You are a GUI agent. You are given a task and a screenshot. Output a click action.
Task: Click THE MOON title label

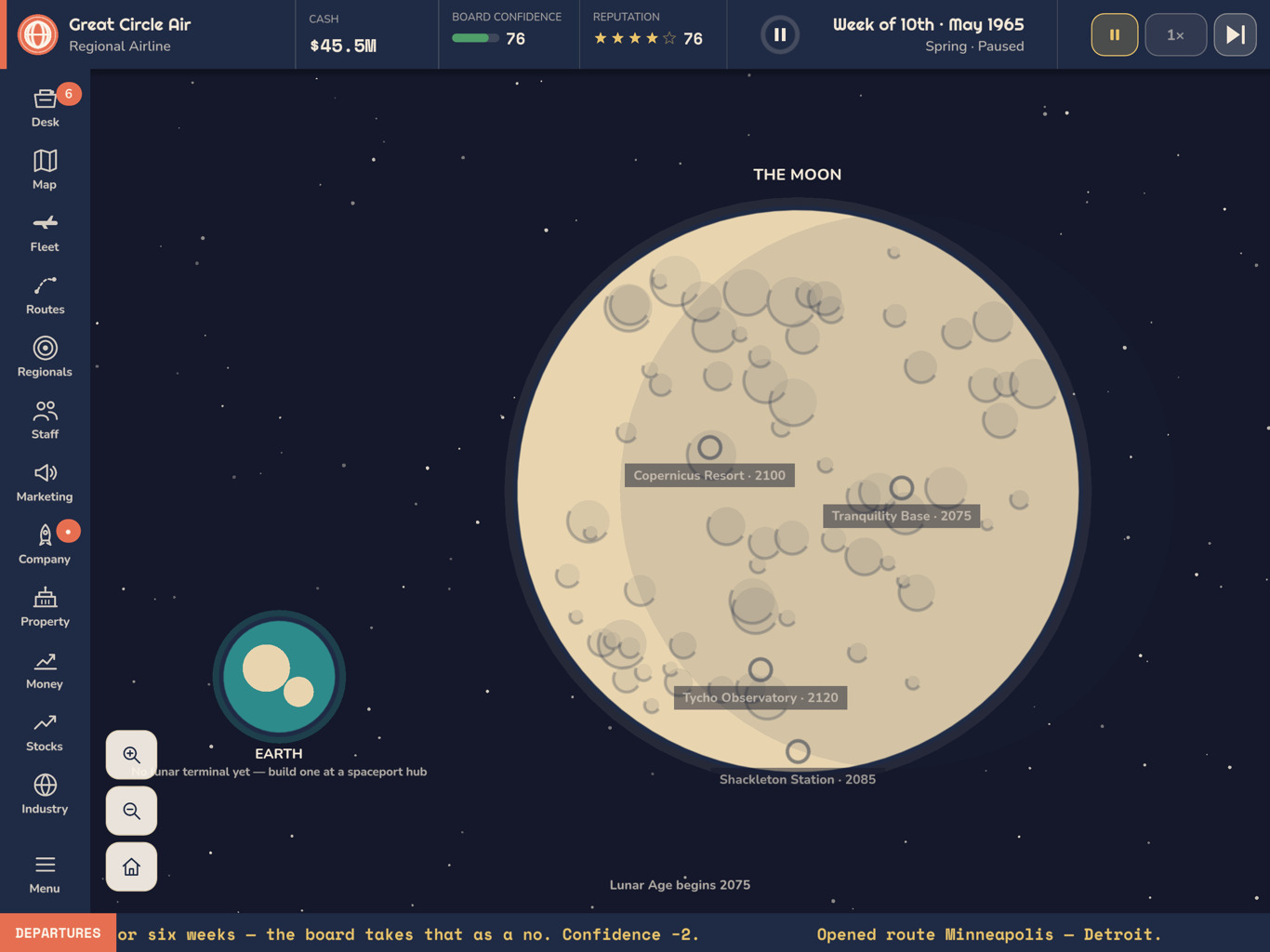coord(797,175)
